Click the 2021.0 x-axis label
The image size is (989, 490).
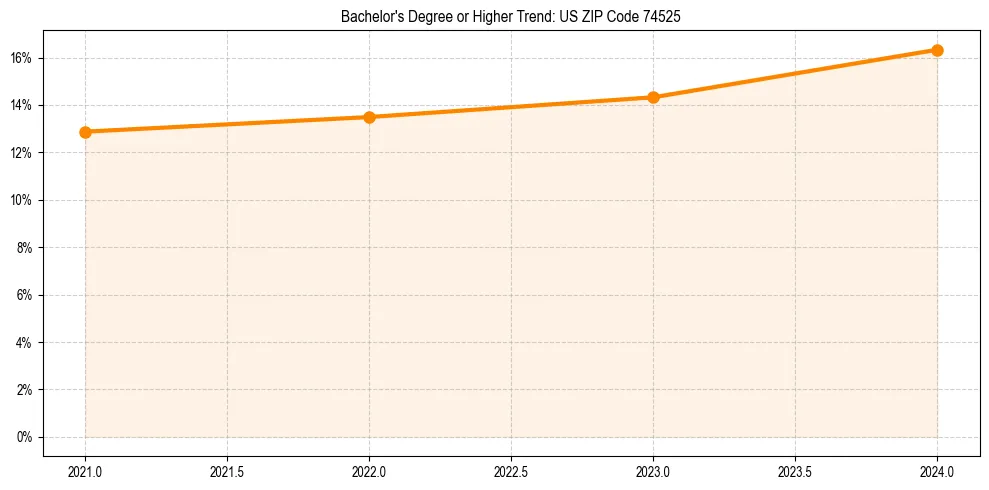(x=85, y=471)
